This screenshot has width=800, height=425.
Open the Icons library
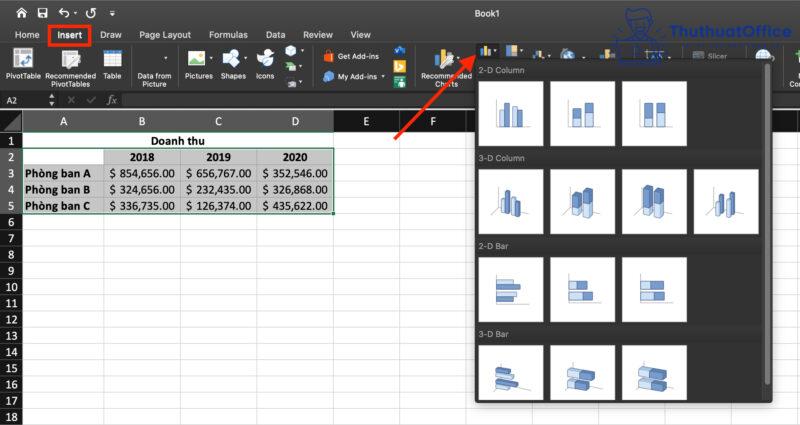265,64
